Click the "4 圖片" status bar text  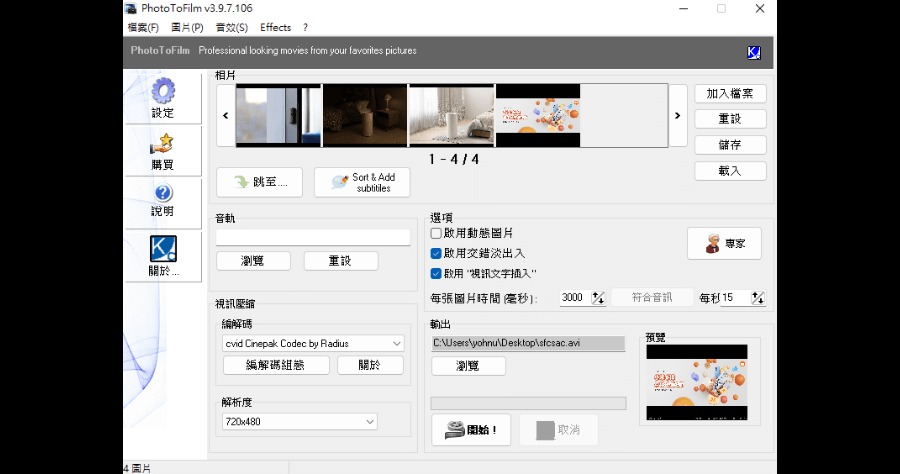click(x=137, y=468)
